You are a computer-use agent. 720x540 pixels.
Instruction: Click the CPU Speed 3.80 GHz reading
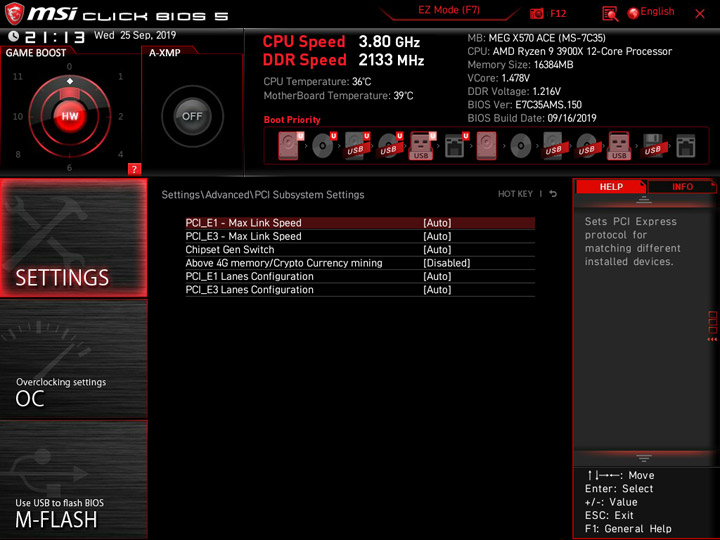(341, 42)
